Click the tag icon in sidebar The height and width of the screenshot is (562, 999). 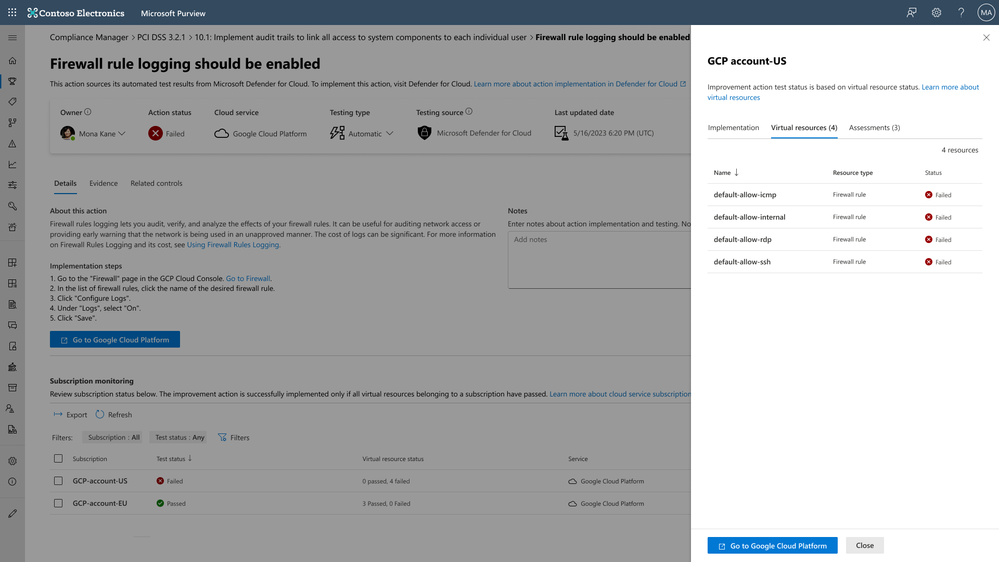tap(12, 101)
